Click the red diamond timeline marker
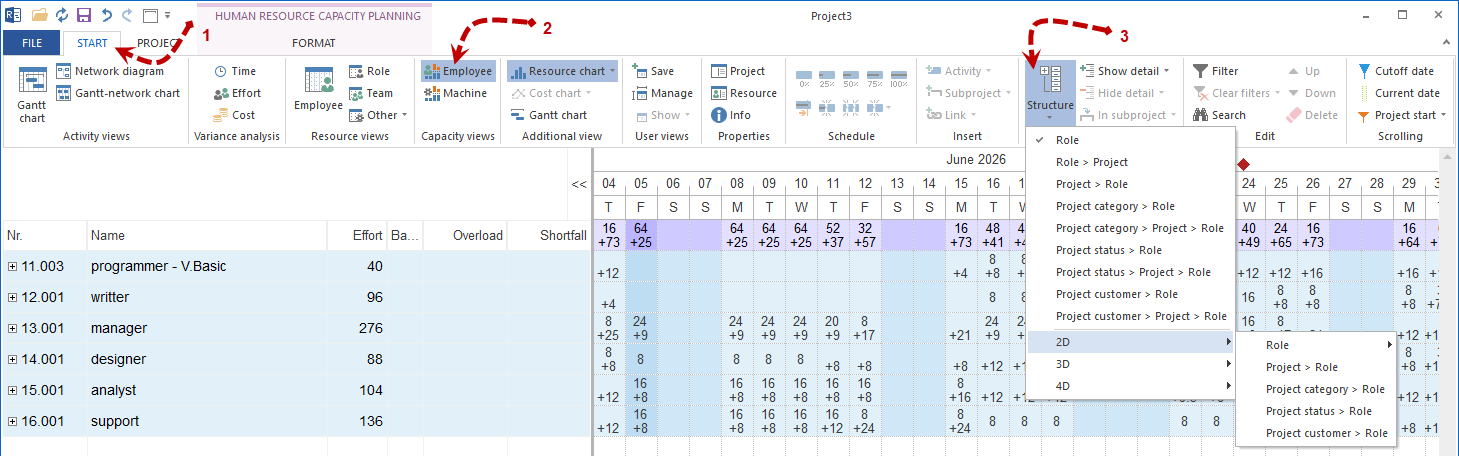This screenshot has height=456, width=1459. pyautogui.click(x=1243, y=164)
